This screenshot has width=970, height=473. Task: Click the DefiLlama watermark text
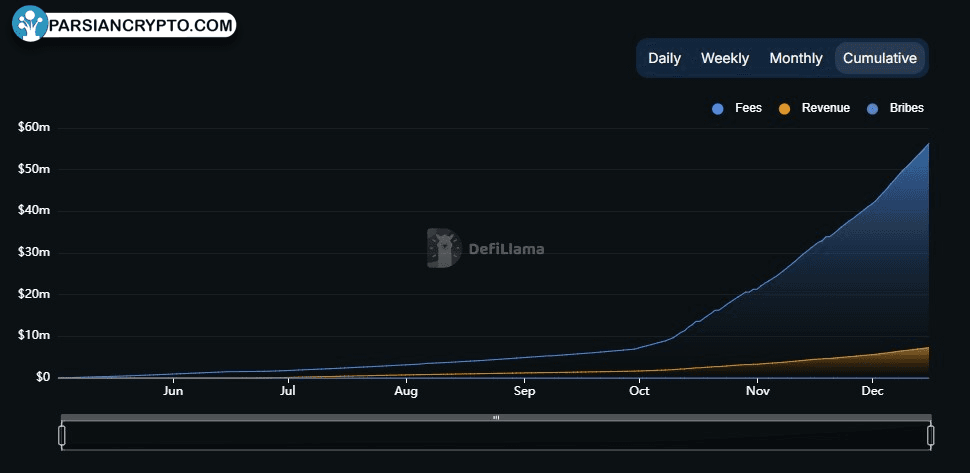(506, 250)
